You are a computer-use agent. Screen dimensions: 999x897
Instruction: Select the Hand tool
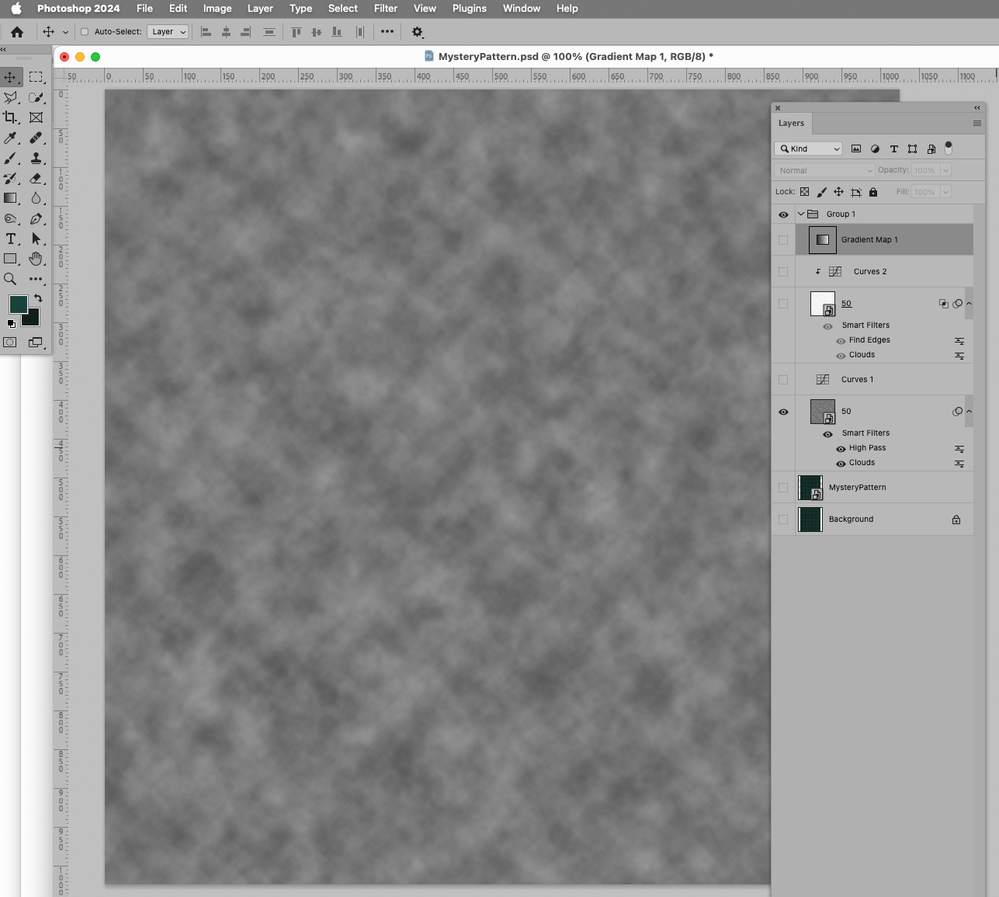(36, 258)
